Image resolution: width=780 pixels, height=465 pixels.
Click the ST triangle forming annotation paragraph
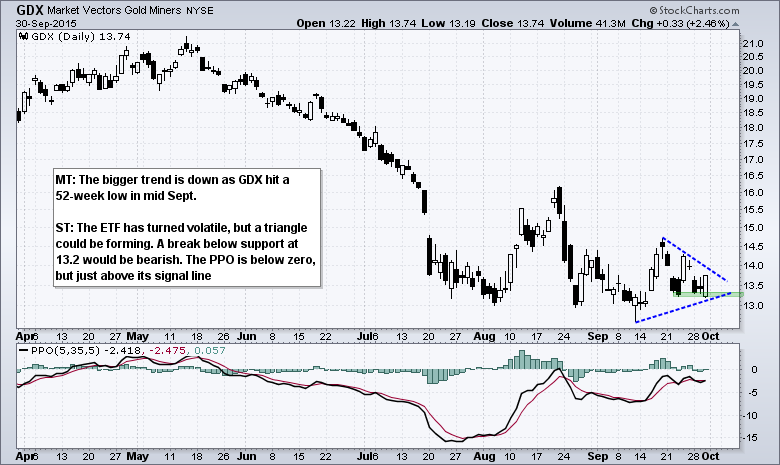[x=186, y=252]
